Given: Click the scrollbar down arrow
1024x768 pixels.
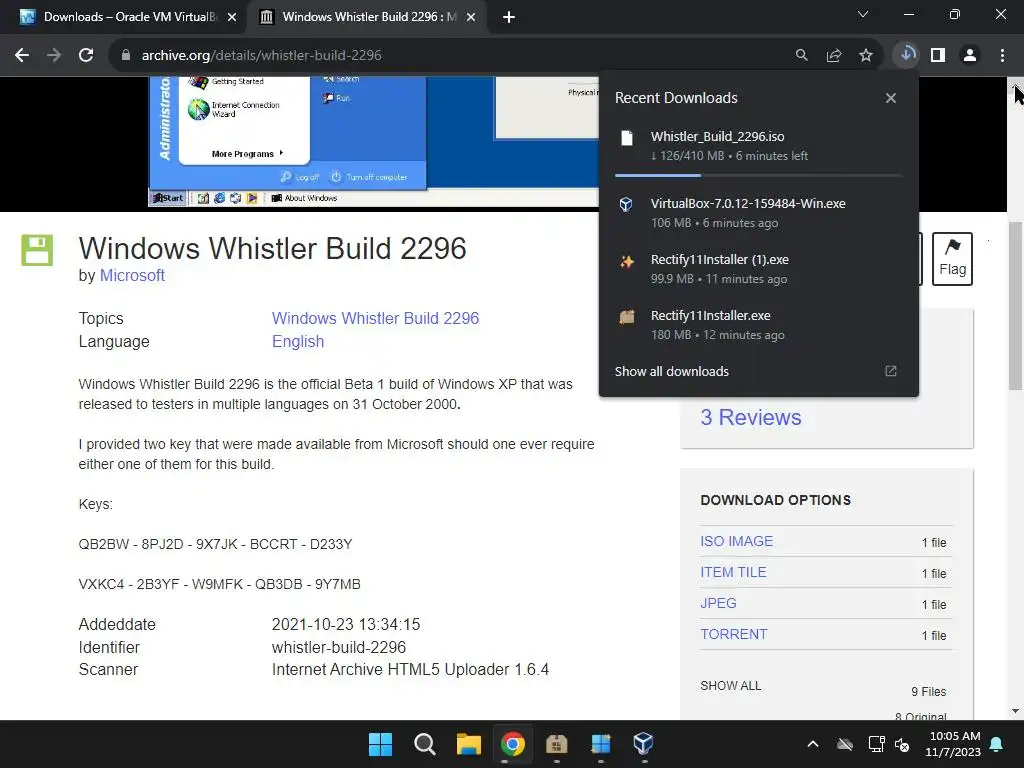Looking at the screenshot, I should point(1016,711).
